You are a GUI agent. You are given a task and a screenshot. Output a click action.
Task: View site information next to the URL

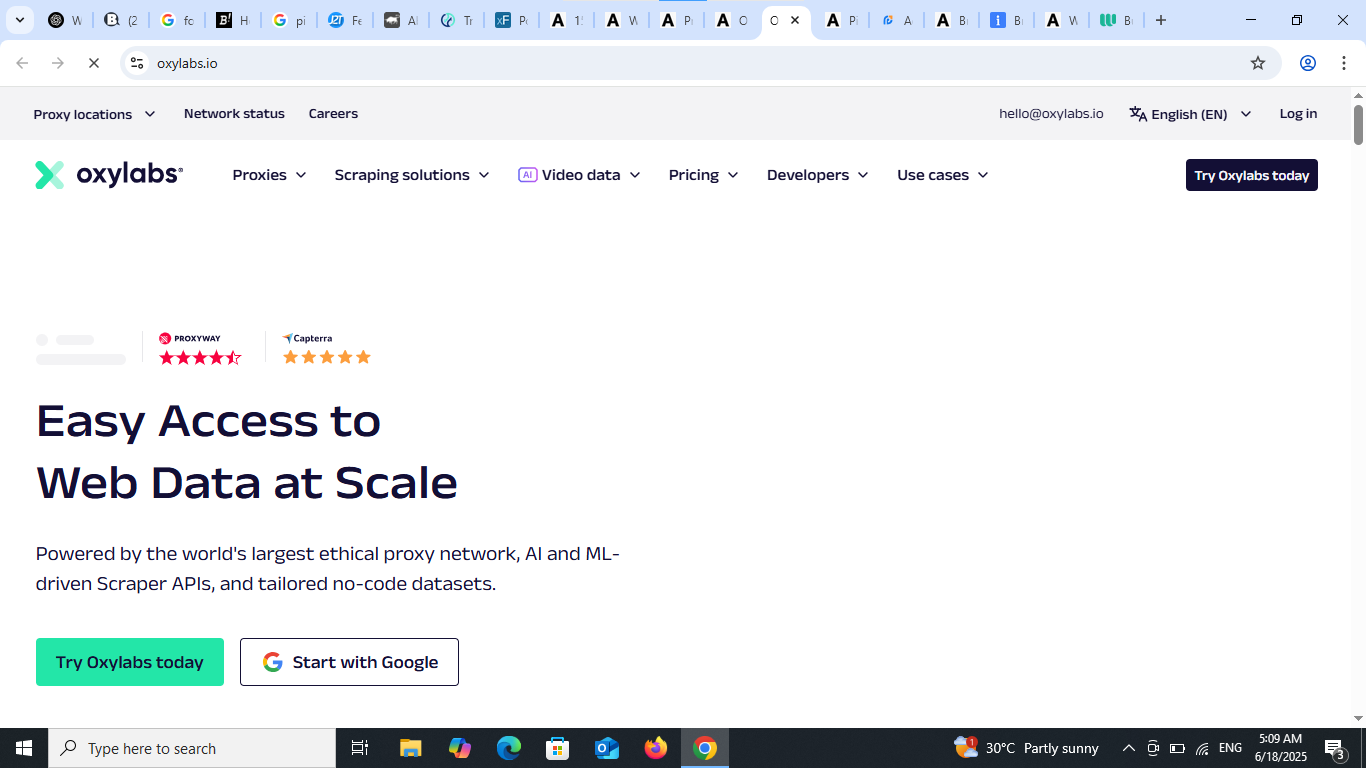[x=137, y=63]
